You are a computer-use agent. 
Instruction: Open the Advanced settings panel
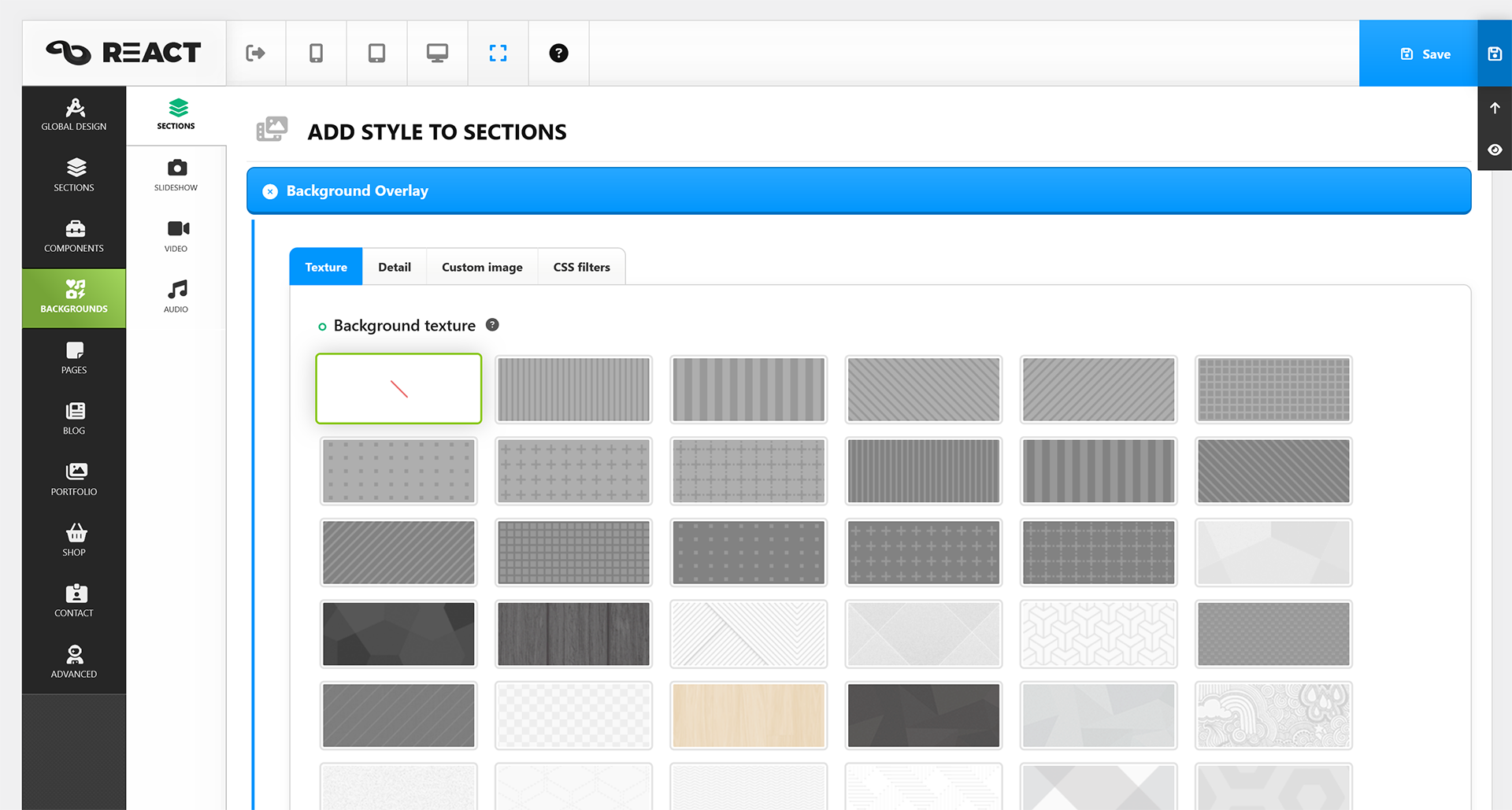pos(73,661)
